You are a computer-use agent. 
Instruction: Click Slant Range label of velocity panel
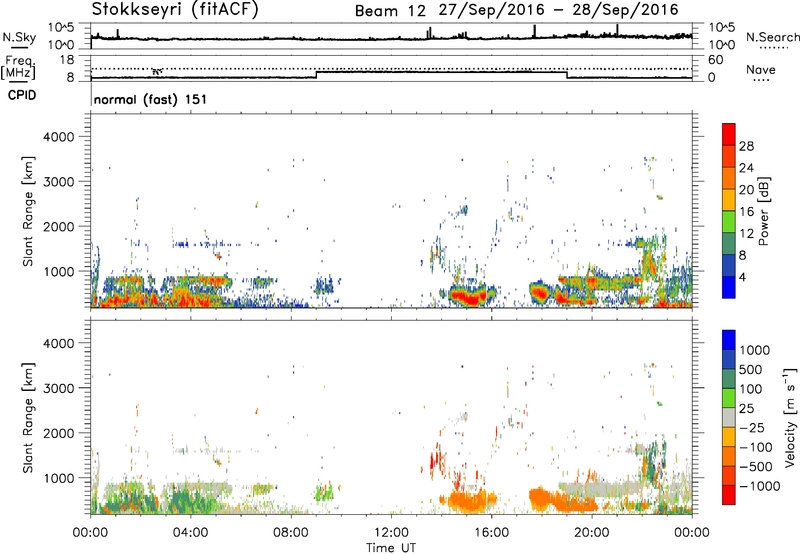[x=28, y=417]
